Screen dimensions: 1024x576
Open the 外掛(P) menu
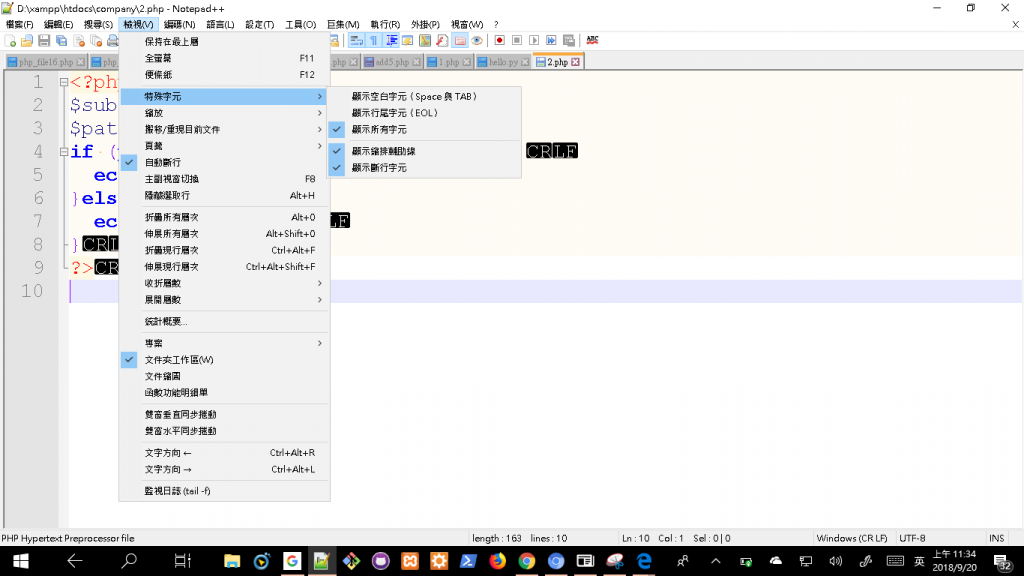[x=425, y=25]
